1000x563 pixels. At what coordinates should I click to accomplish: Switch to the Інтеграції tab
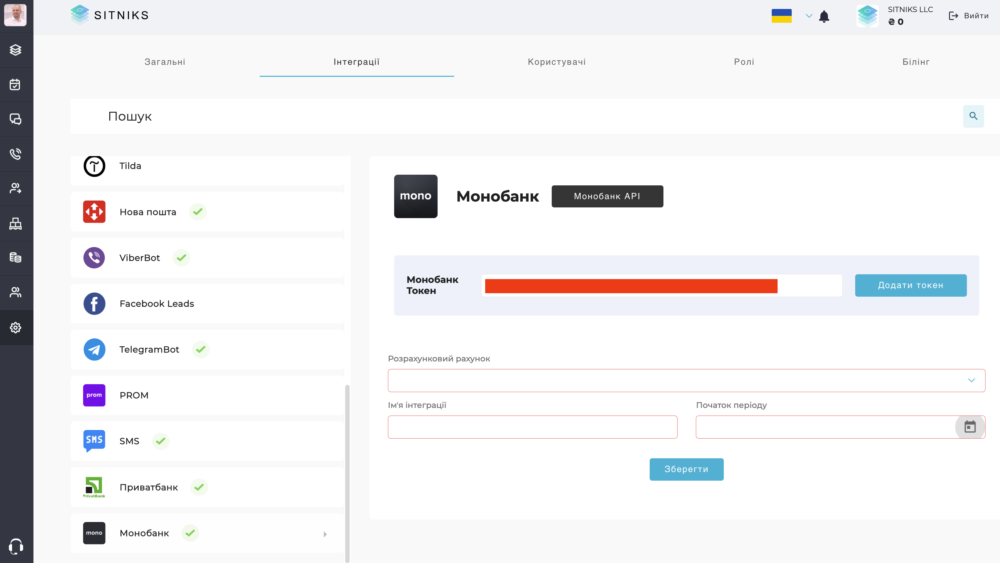click(357, 62)
